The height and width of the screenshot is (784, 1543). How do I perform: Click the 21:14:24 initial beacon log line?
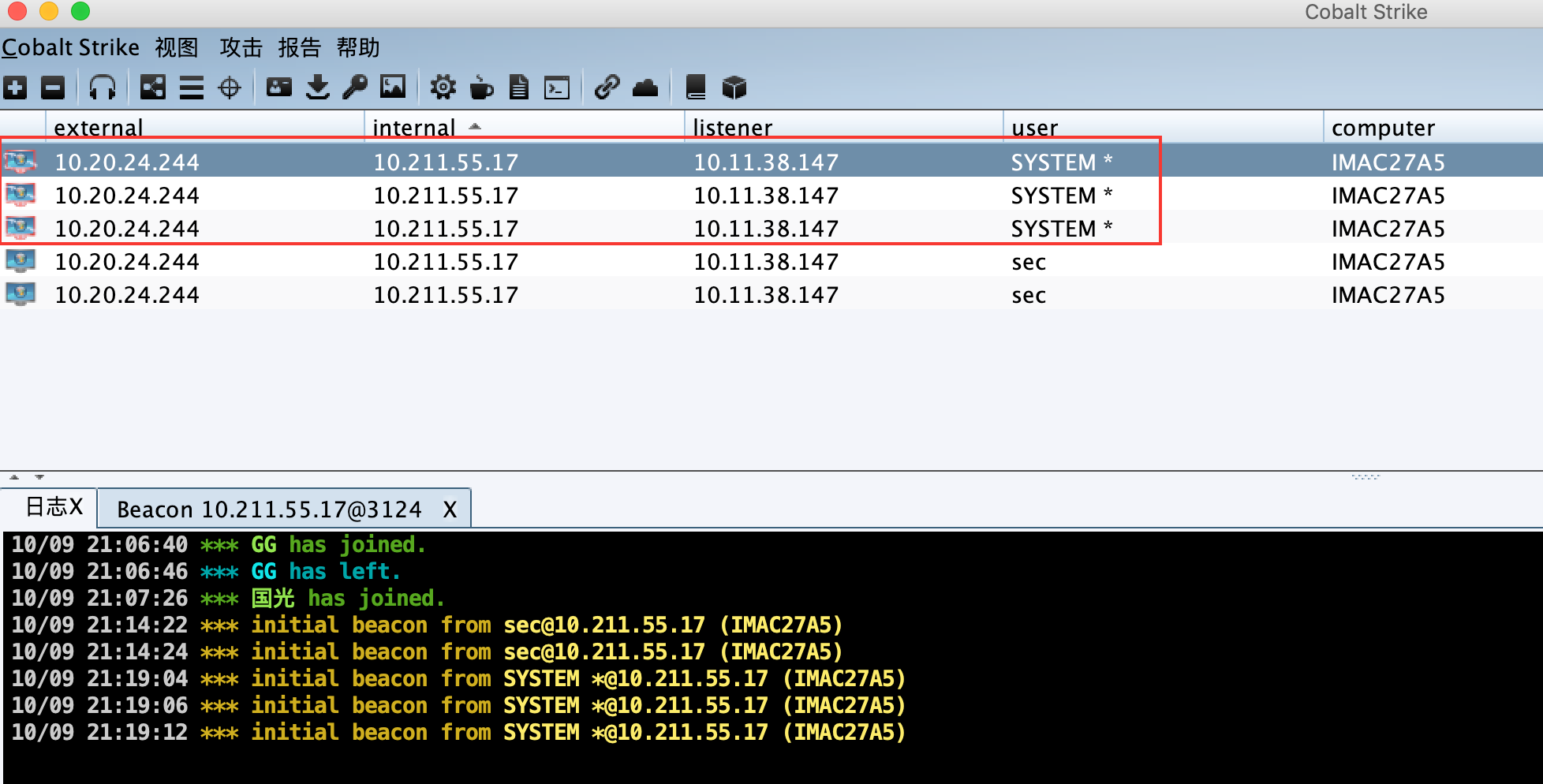(x=427, y=652)
